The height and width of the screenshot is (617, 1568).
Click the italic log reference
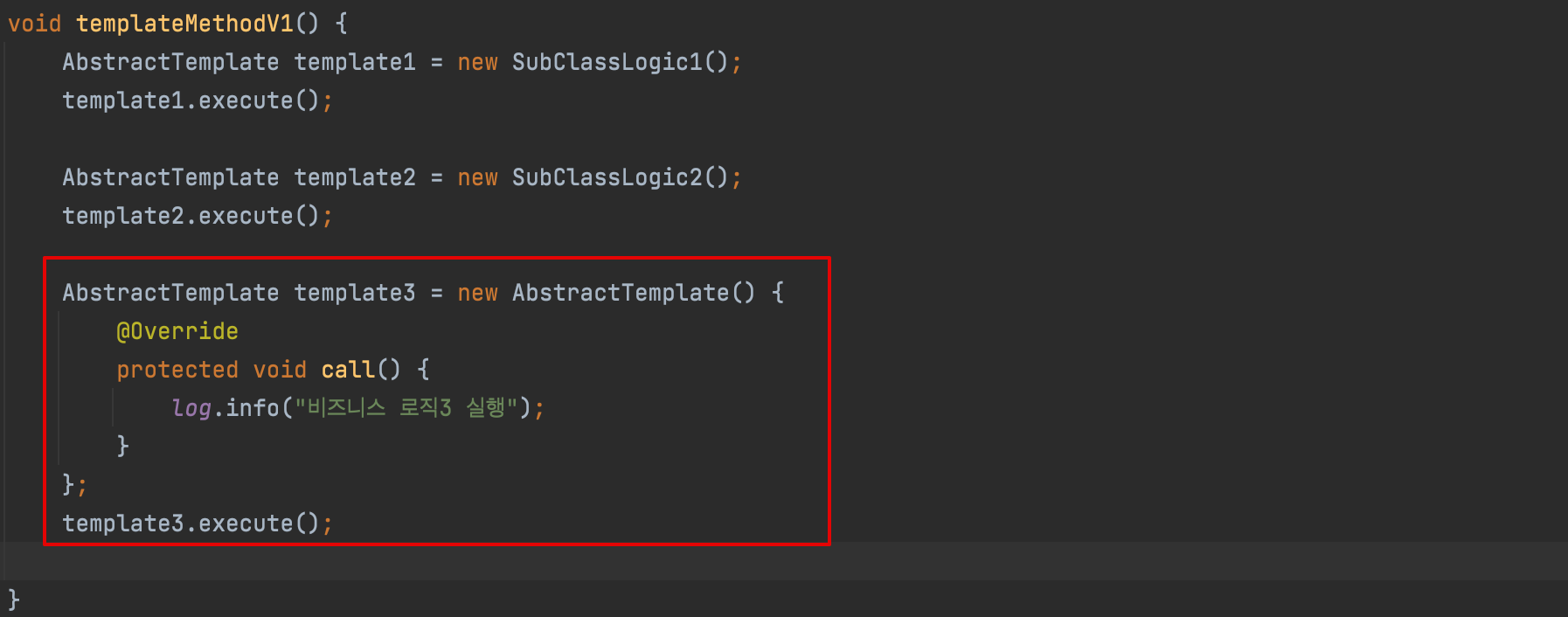pos(191,408)
